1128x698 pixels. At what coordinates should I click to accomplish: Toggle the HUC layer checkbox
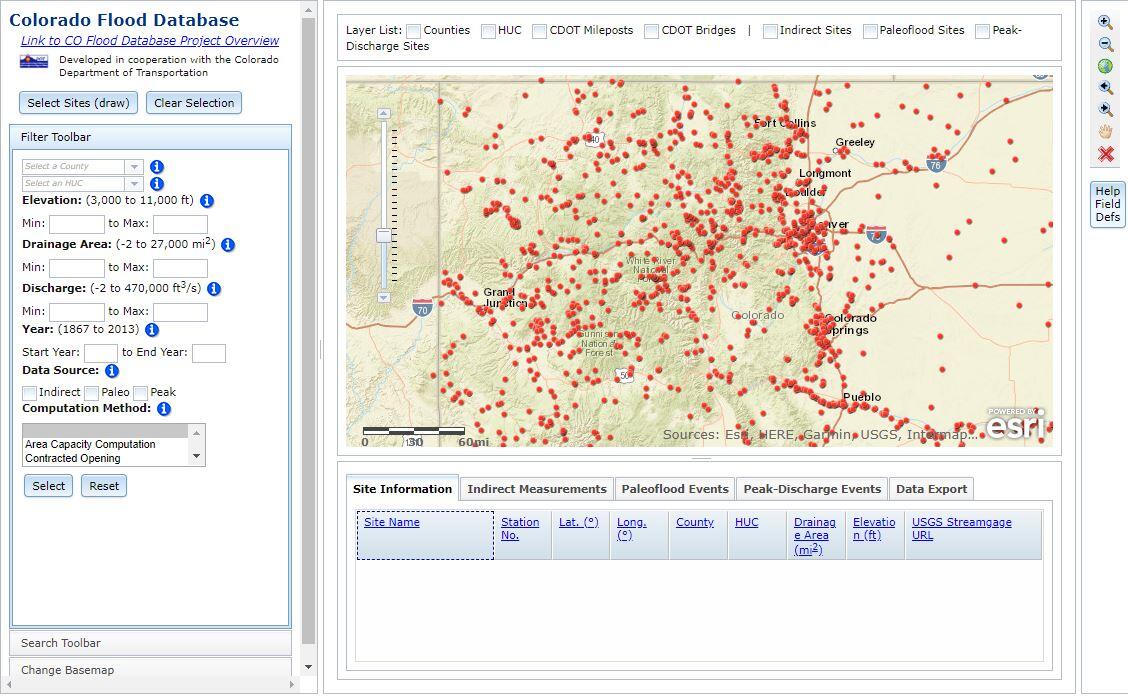click(x=488, y=31)
